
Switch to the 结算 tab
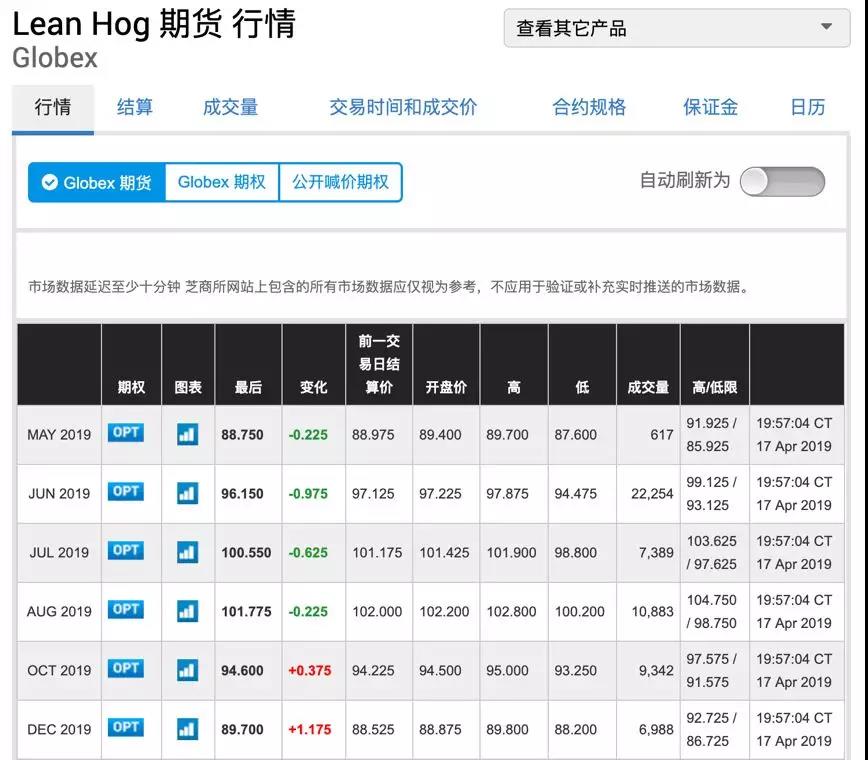tap(135, 107)
